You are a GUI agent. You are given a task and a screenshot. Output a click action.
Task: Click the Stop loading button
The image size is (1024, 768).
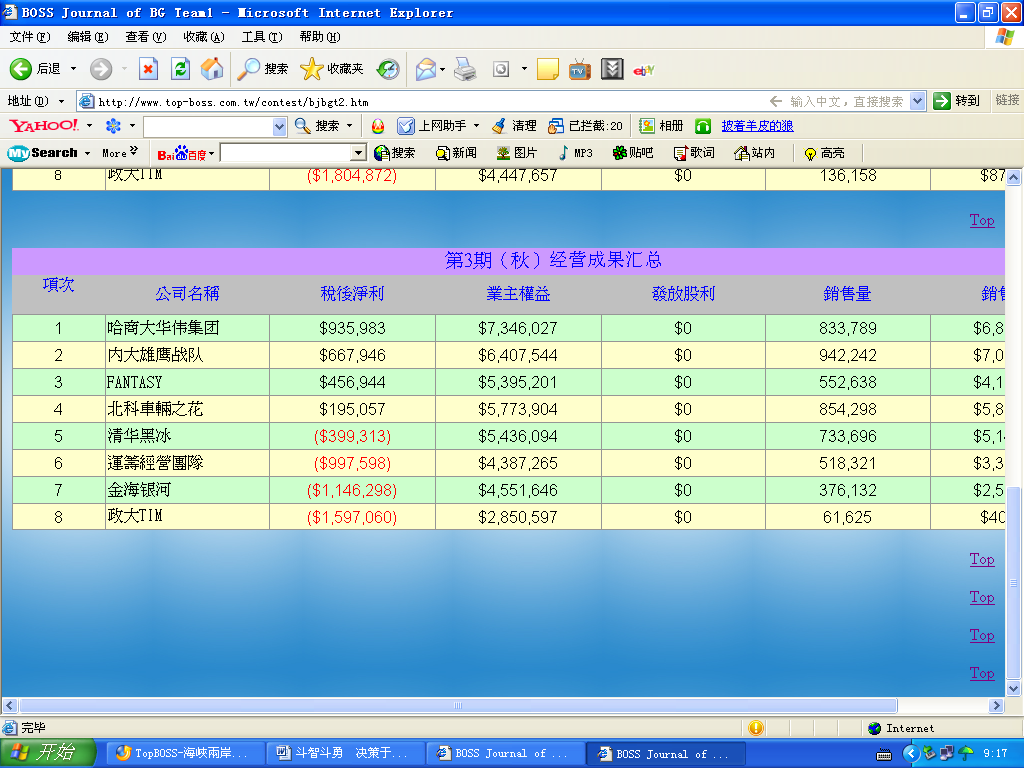[148, 69]
